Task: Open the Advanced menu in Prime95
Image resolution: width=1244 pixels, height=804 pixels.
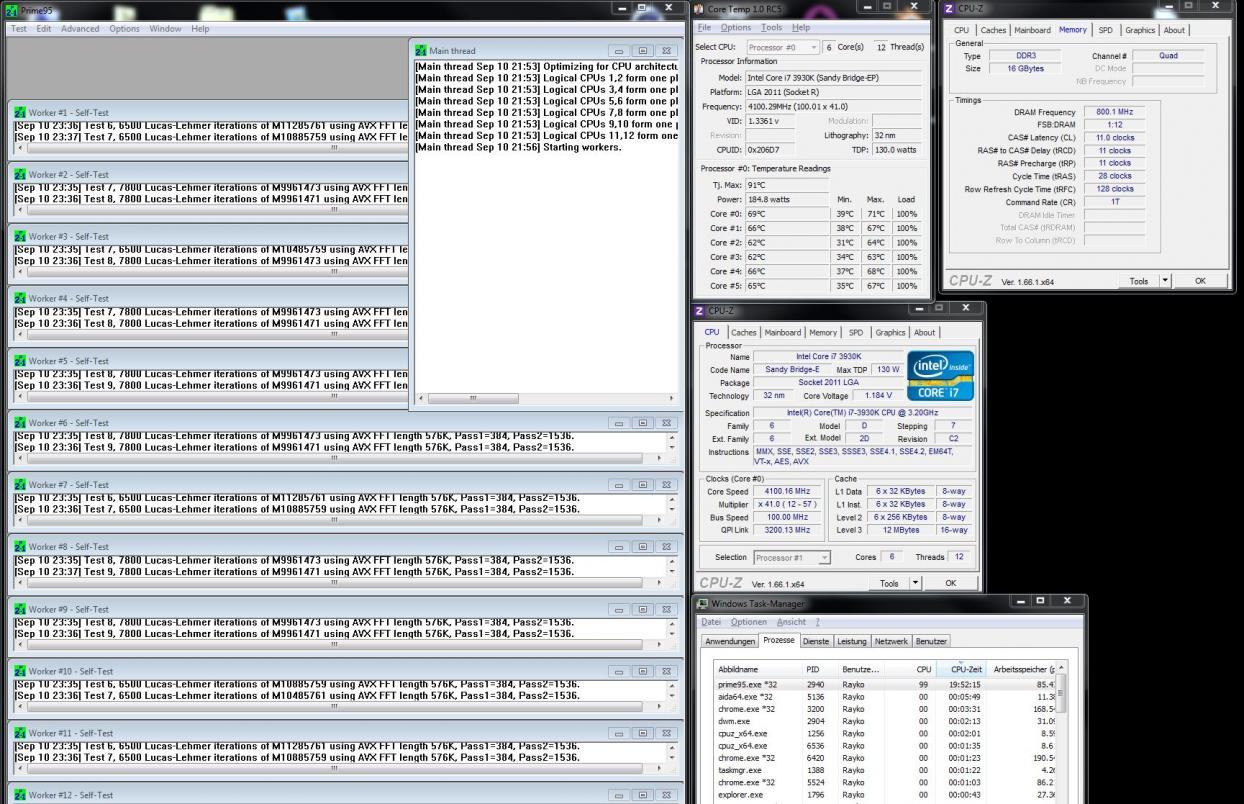Action: 81,28
